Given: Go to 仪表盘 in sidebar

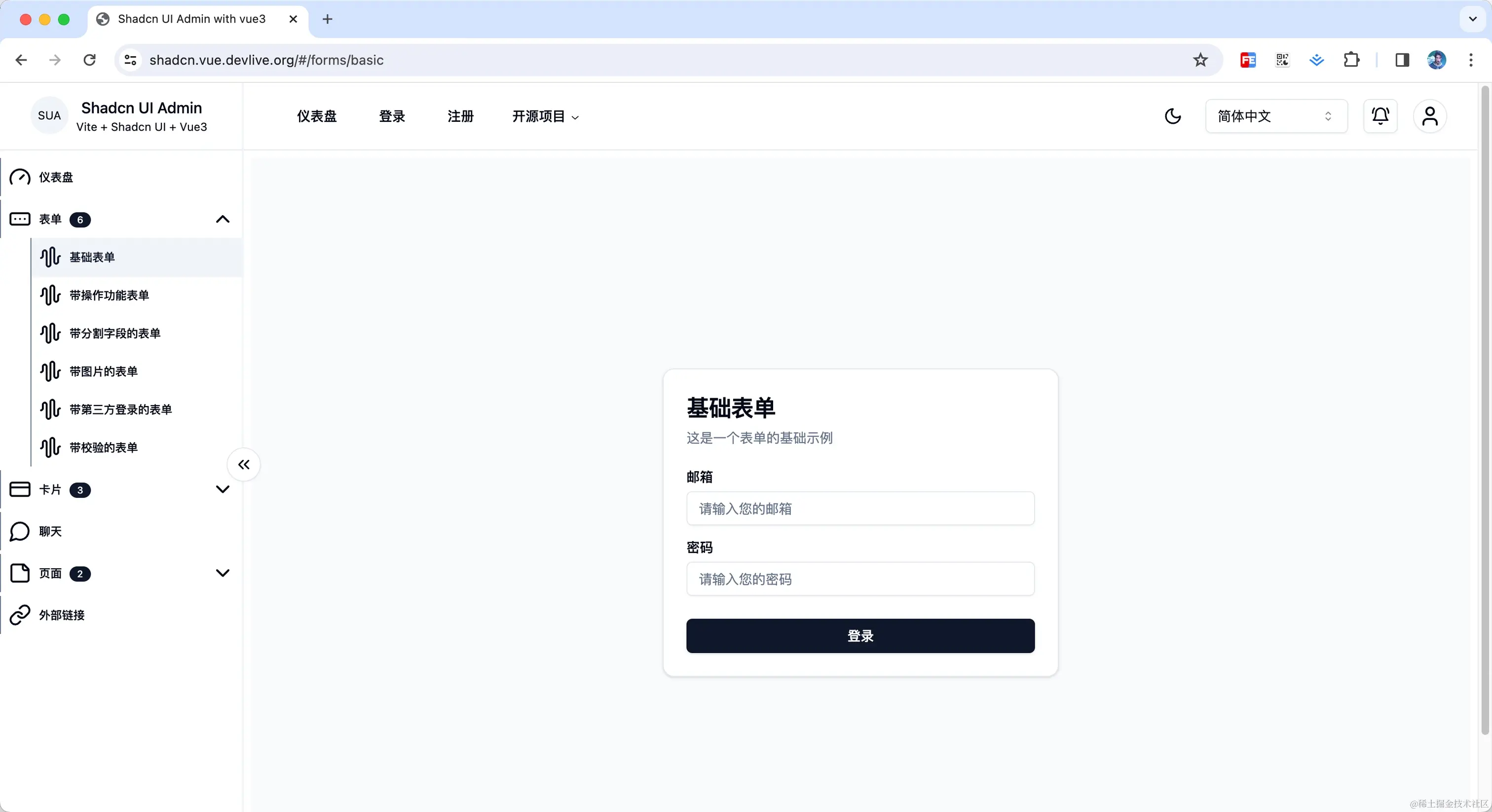Looking at the screenshot, I should 56,177.
